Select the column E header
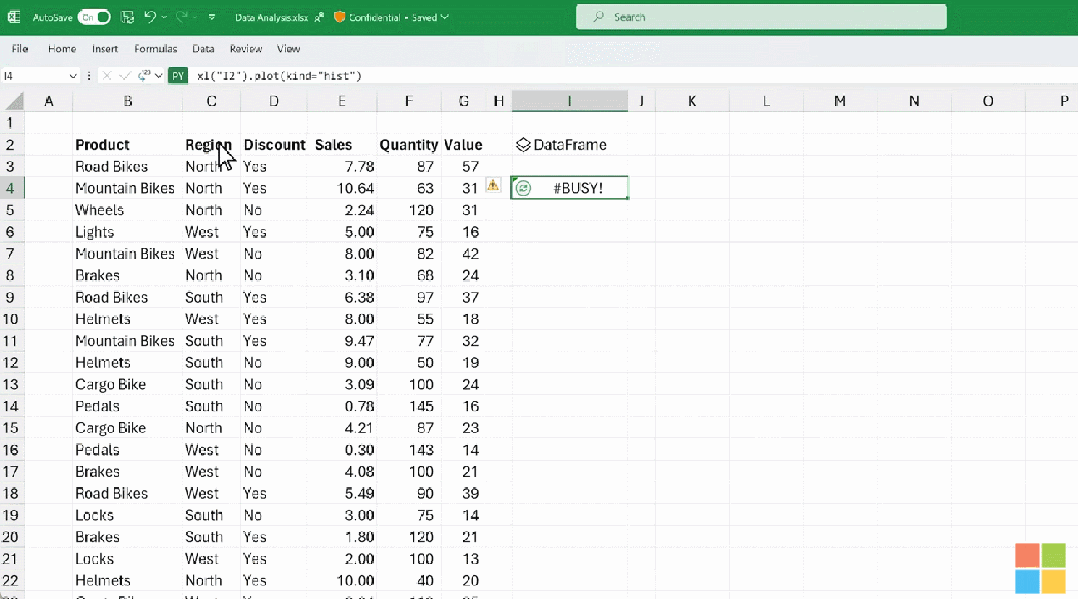This screenshot has width=1078, height=599. pos(342,101)
